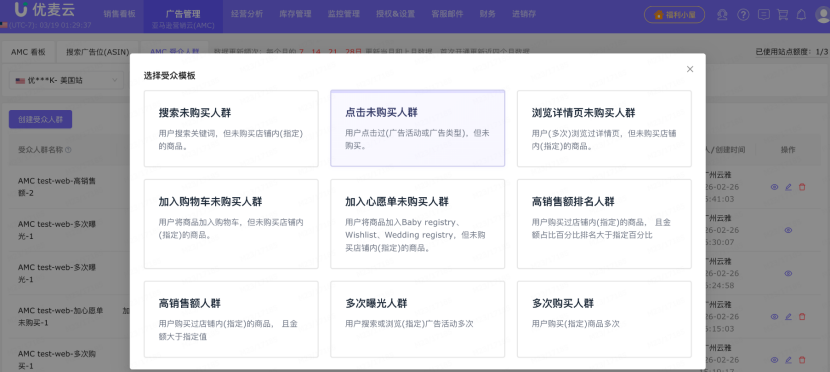The height and width of the screenshot is (372, 830).
Task: Select the 浏览详情页未购买人群 template
Action: click(605, 129)
